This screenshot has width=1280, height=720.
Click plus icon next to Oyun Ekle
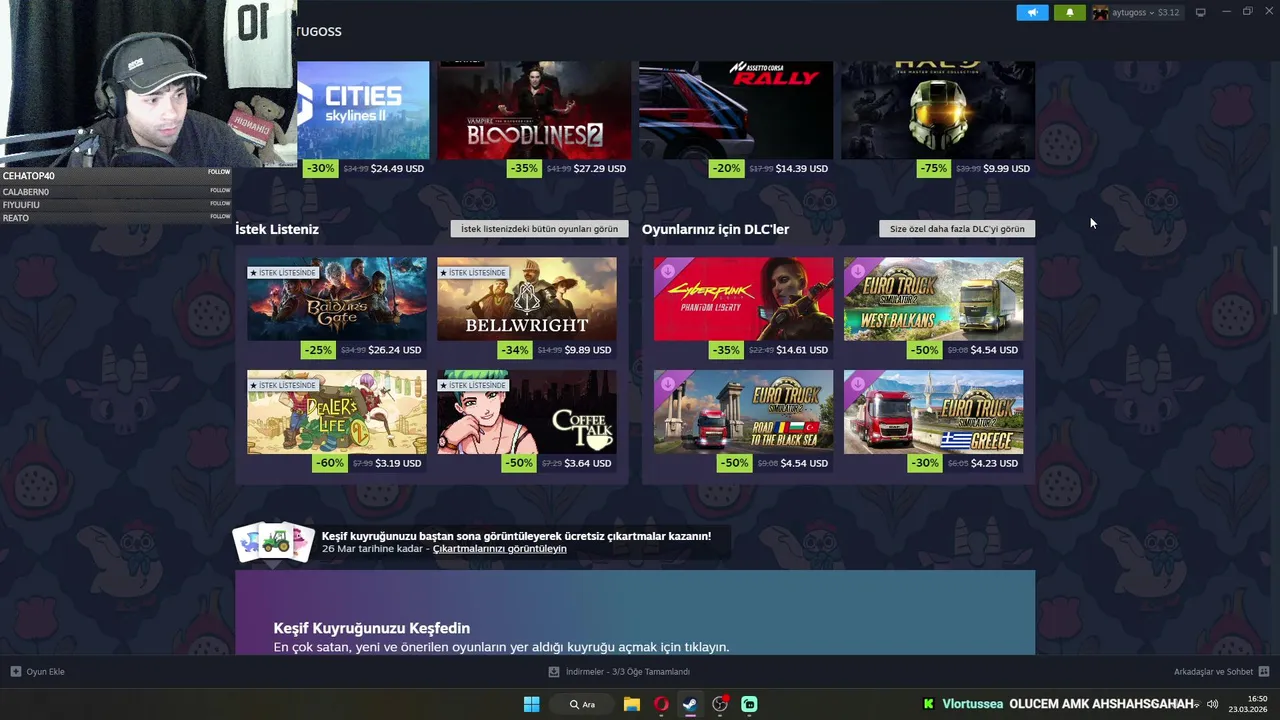click(15, 672)
